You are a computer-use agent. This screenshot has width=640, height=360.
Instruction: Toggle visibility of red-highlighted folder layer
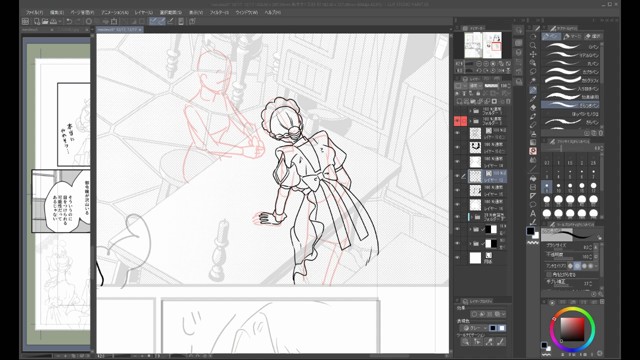[458, 121]
